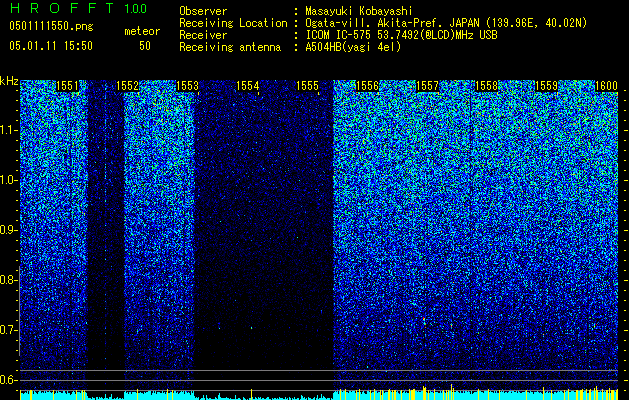Click the Receiving antenna label
Image resolution: width=629 pixels, height=400 pixels.
click(230, 47)
